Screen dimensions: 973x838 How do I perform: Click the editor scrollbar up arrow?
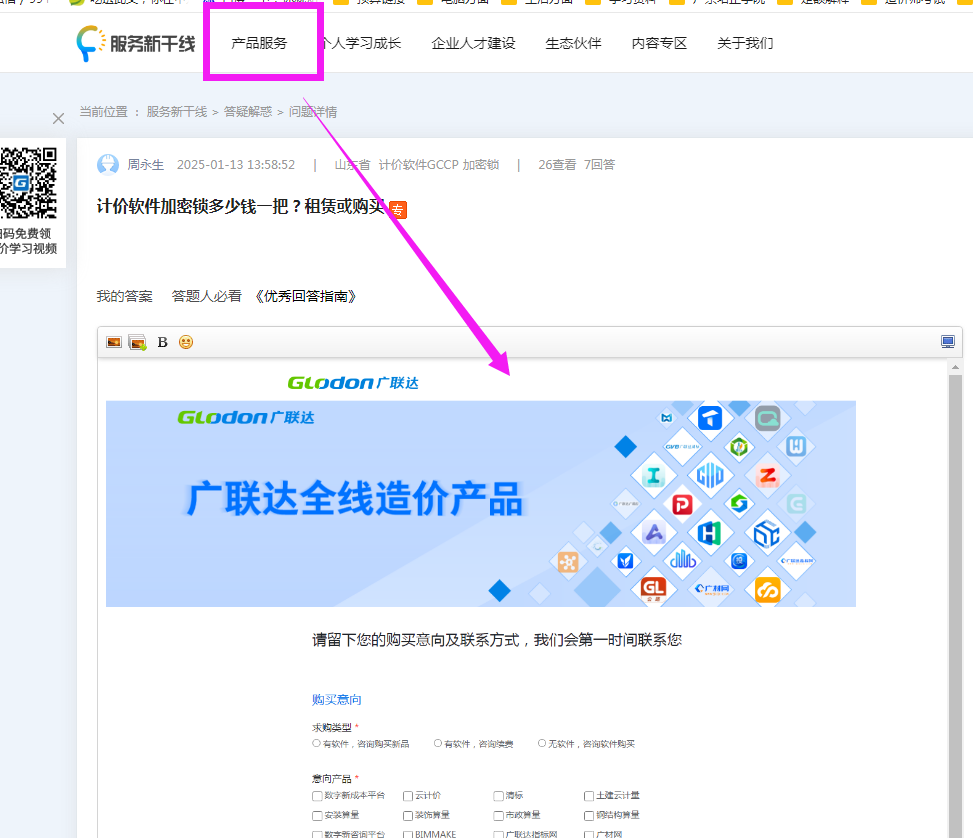click(x=956, y=367)
